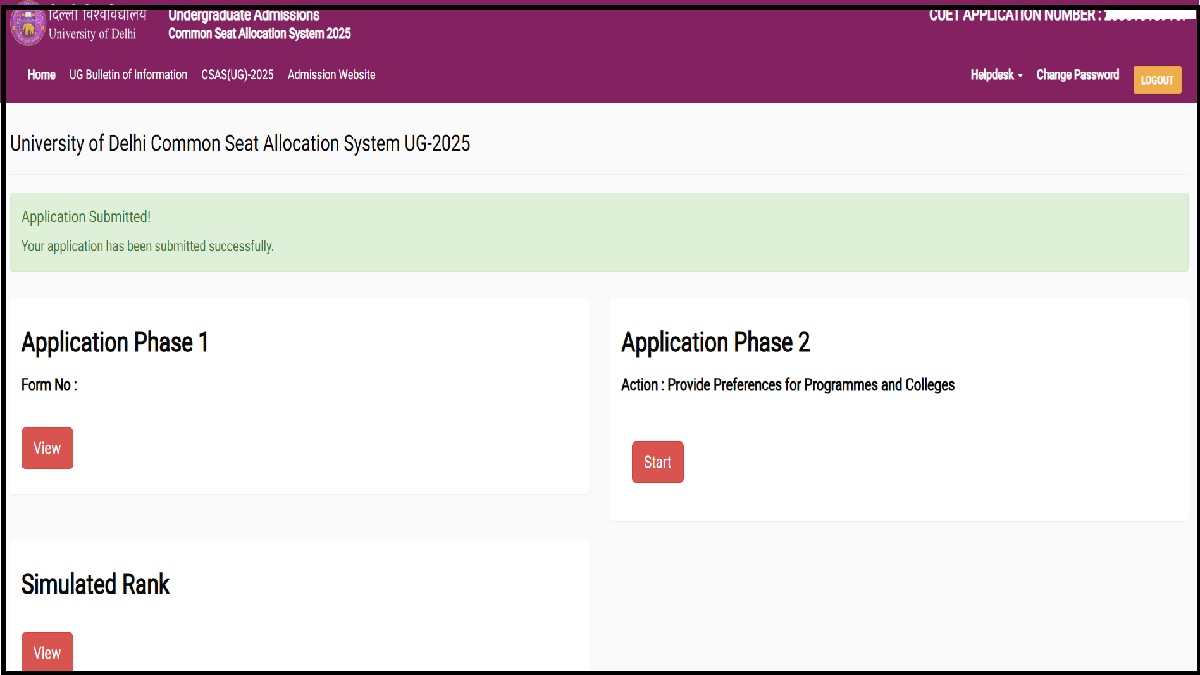Expand the Helpdesk dropdown
Image resolution: width=1200 pixels, height=675 pixels.
click(x=996, y=75)
